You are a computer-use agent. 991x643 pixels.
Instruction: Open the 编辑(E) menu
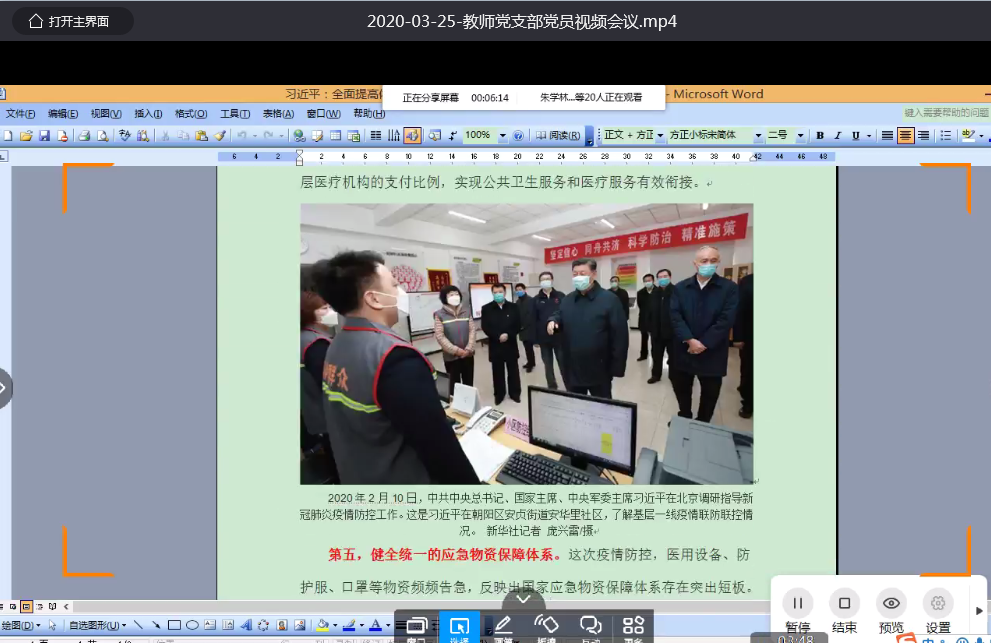63,114
